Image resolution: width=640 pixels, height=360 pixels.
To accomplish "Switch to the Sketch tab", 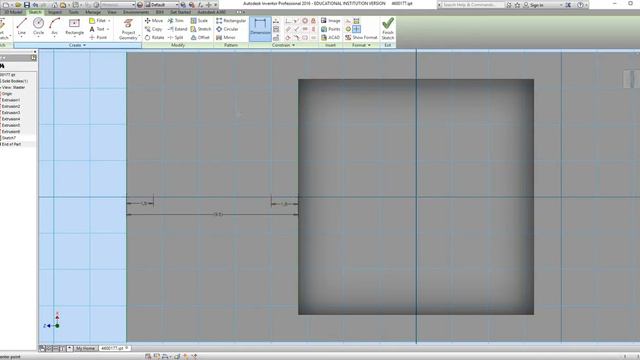I will click(x=35, y=12).
